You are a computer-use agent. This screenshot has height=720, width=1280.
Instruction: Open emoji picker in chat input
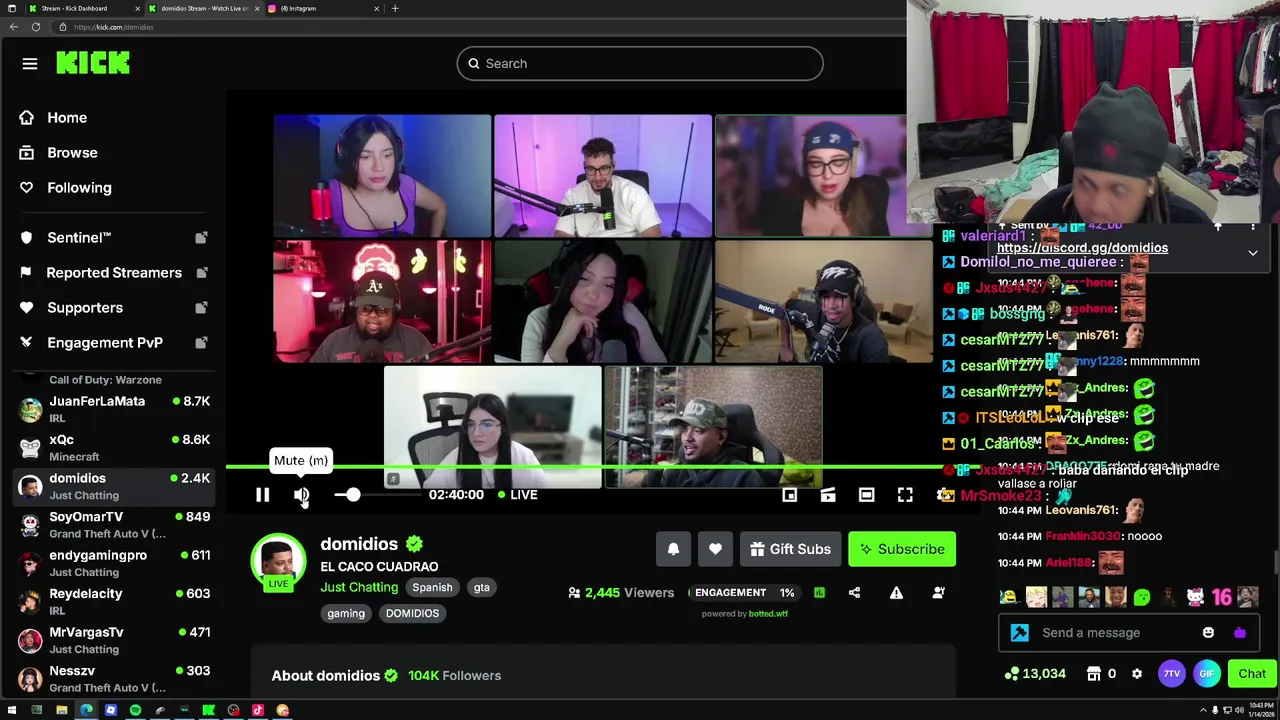click(1208, 633)
